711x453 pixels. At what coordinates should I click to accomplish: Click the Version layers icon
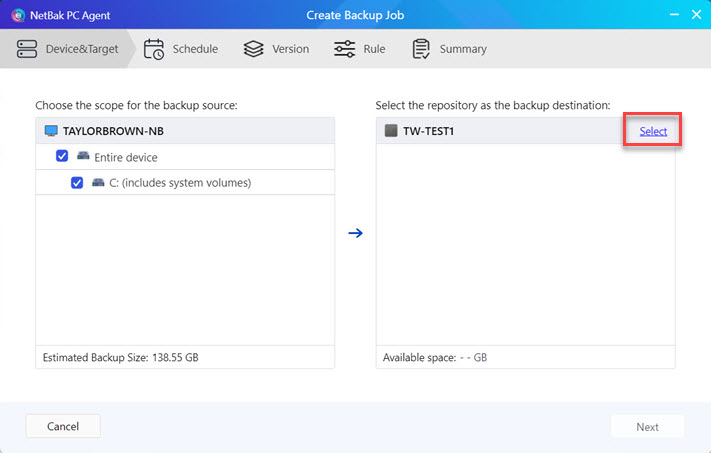tap(254, 49)
